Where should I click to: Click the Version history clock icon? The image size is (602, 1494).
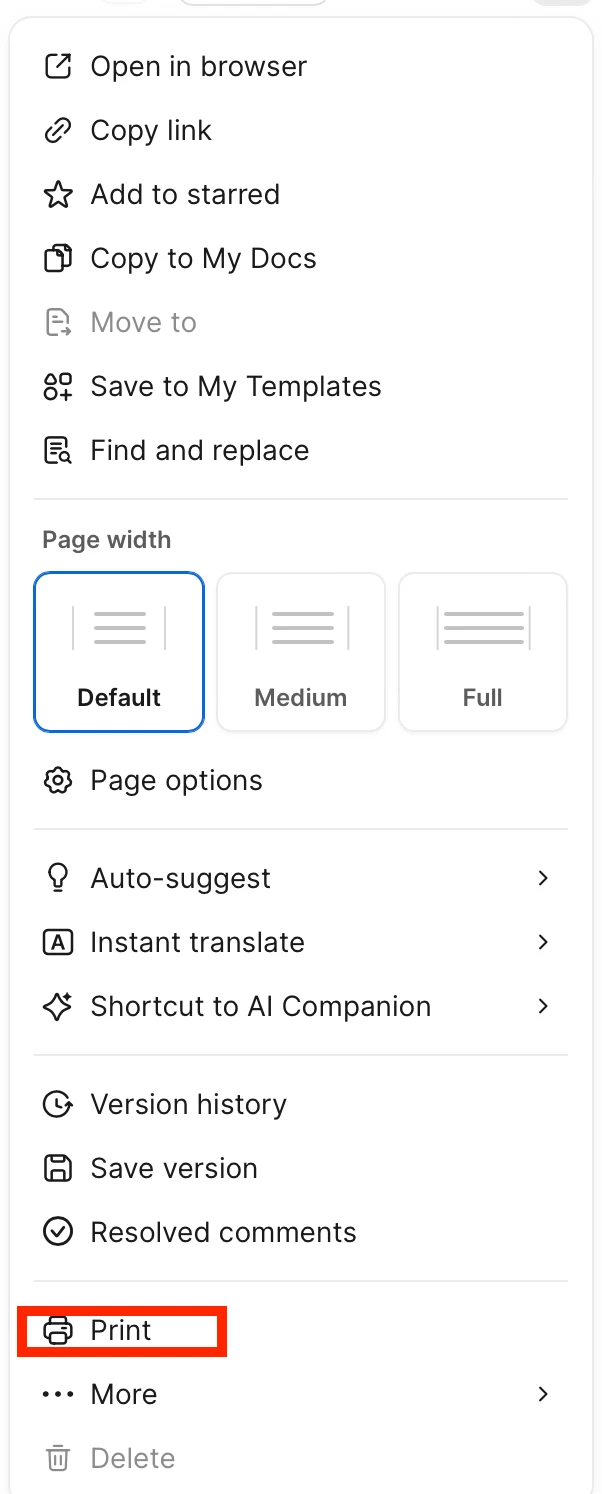tap(58, 1105)
